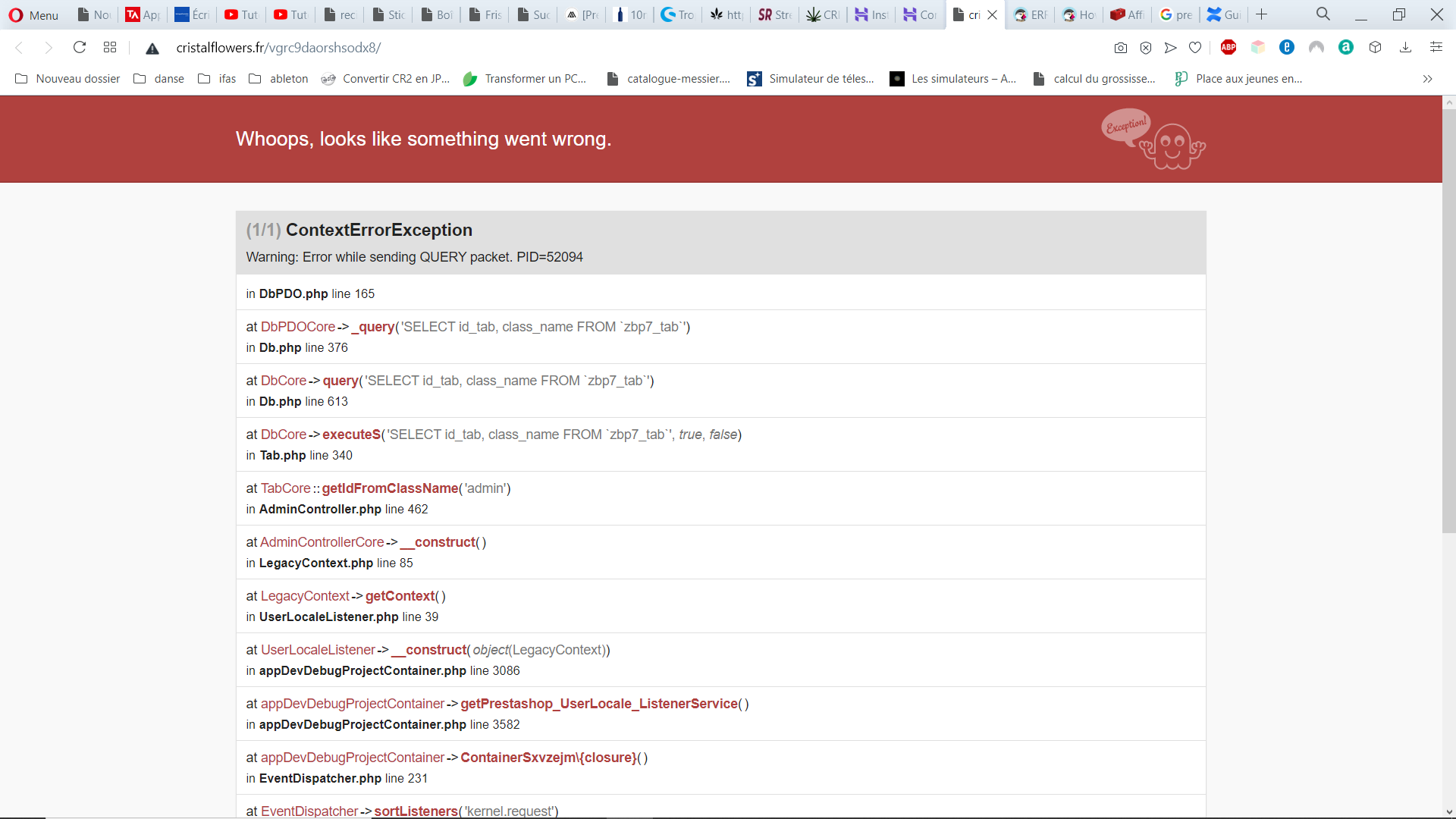The width and height of the screenshot is (1456, 819).
Task: Open the downloads icon in toolbar
Action: point(1405,48)
